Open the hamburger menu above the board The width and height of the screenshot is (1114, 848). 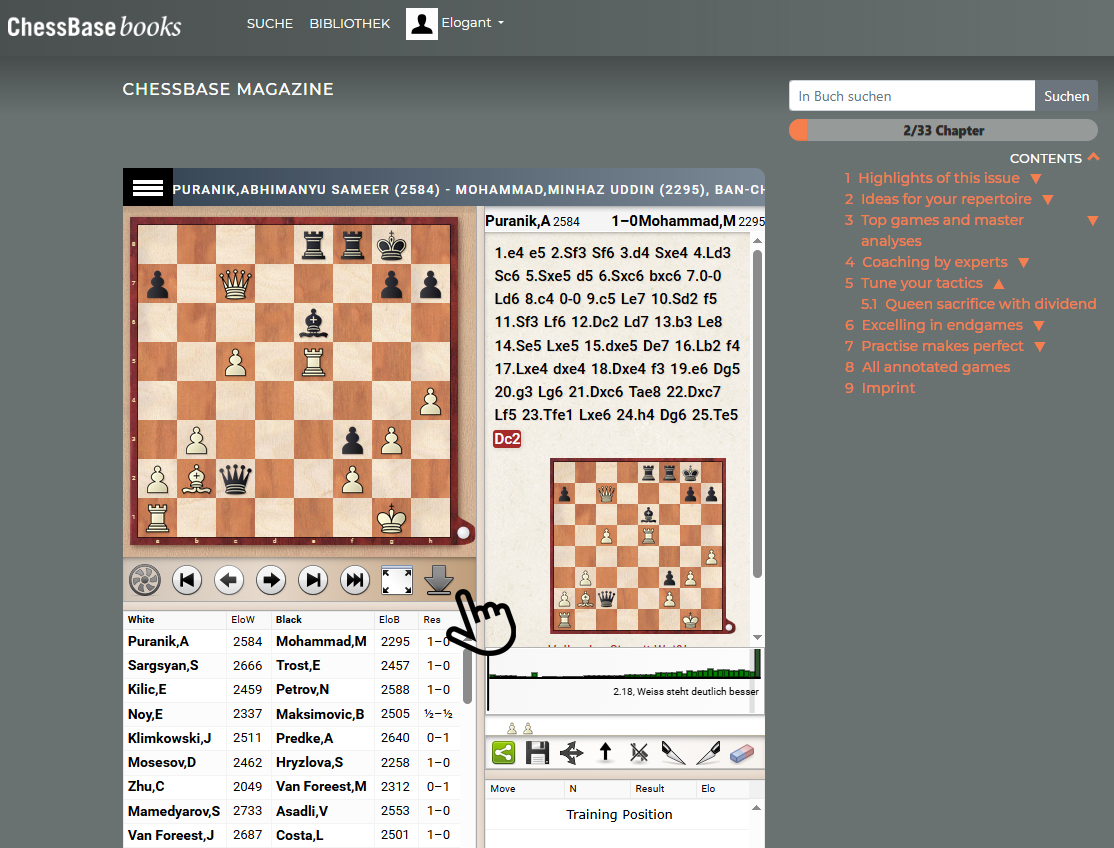click(147, 188)
